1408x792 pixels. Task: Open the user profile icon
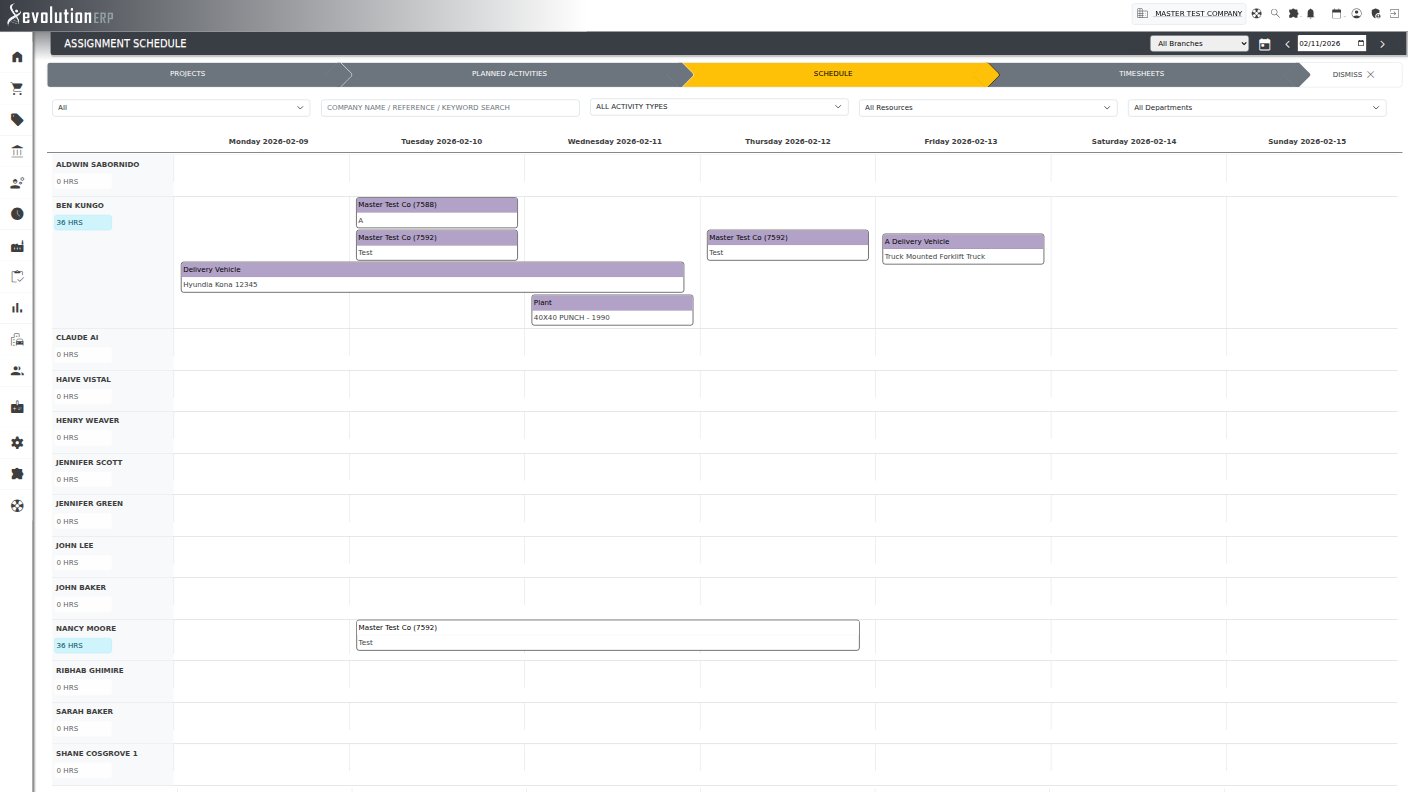pyautogui.click(x=1356, y=14)
